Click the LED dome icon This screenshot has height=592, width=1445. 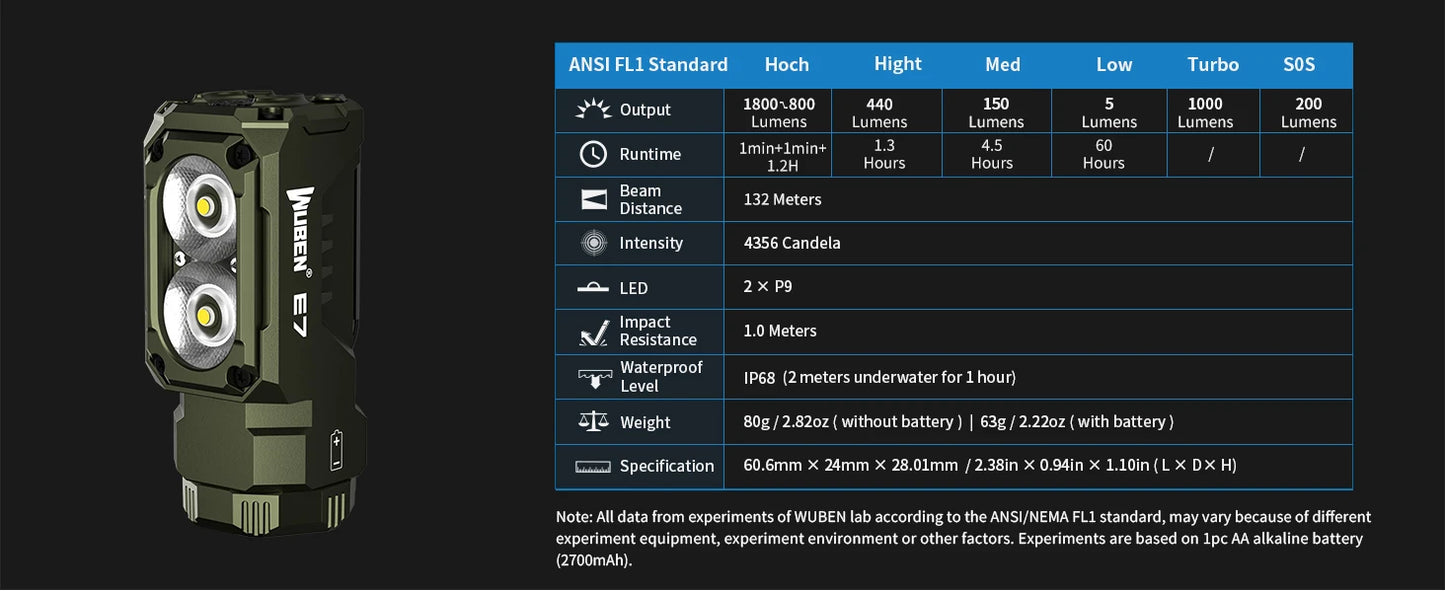tap(593, 288)
